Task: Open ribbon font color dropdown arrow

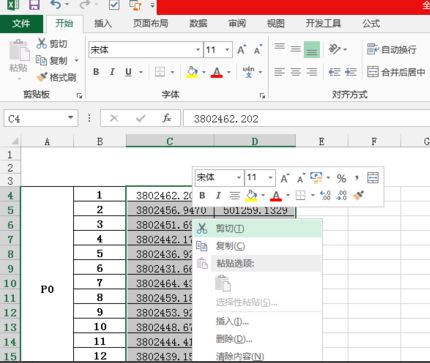Action: point(229,72)
